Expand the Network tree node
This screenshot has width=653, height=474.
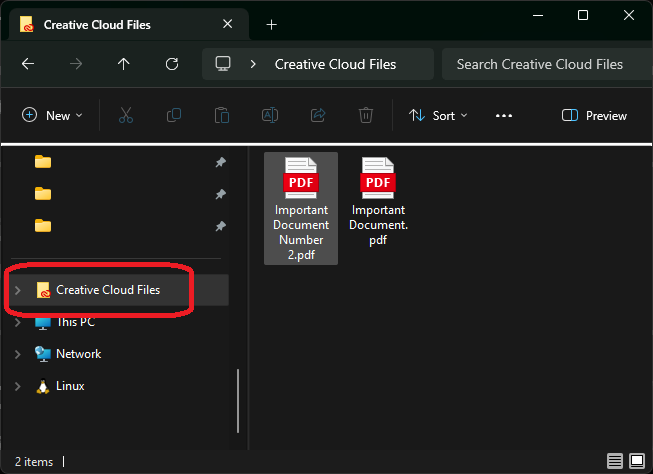click(17, 354)
